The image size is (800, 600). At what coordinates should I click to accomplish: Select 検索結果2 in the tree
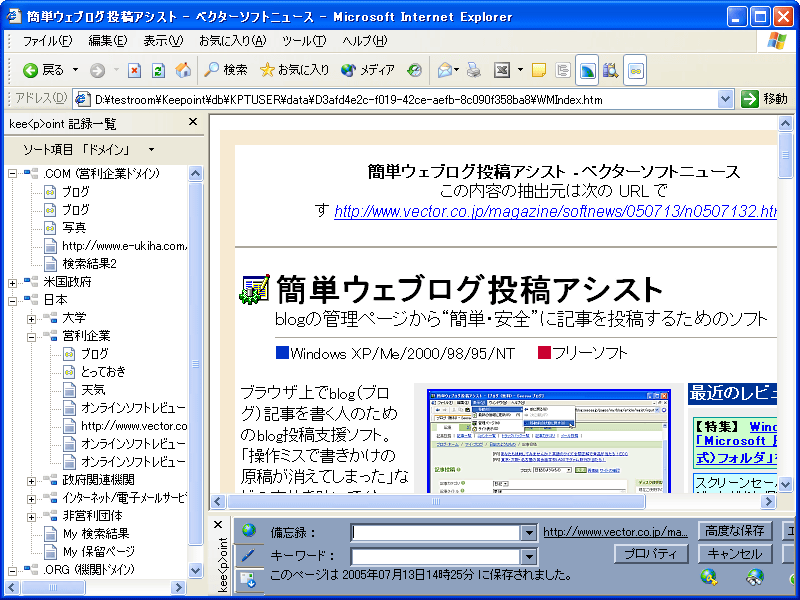point(89,264)
